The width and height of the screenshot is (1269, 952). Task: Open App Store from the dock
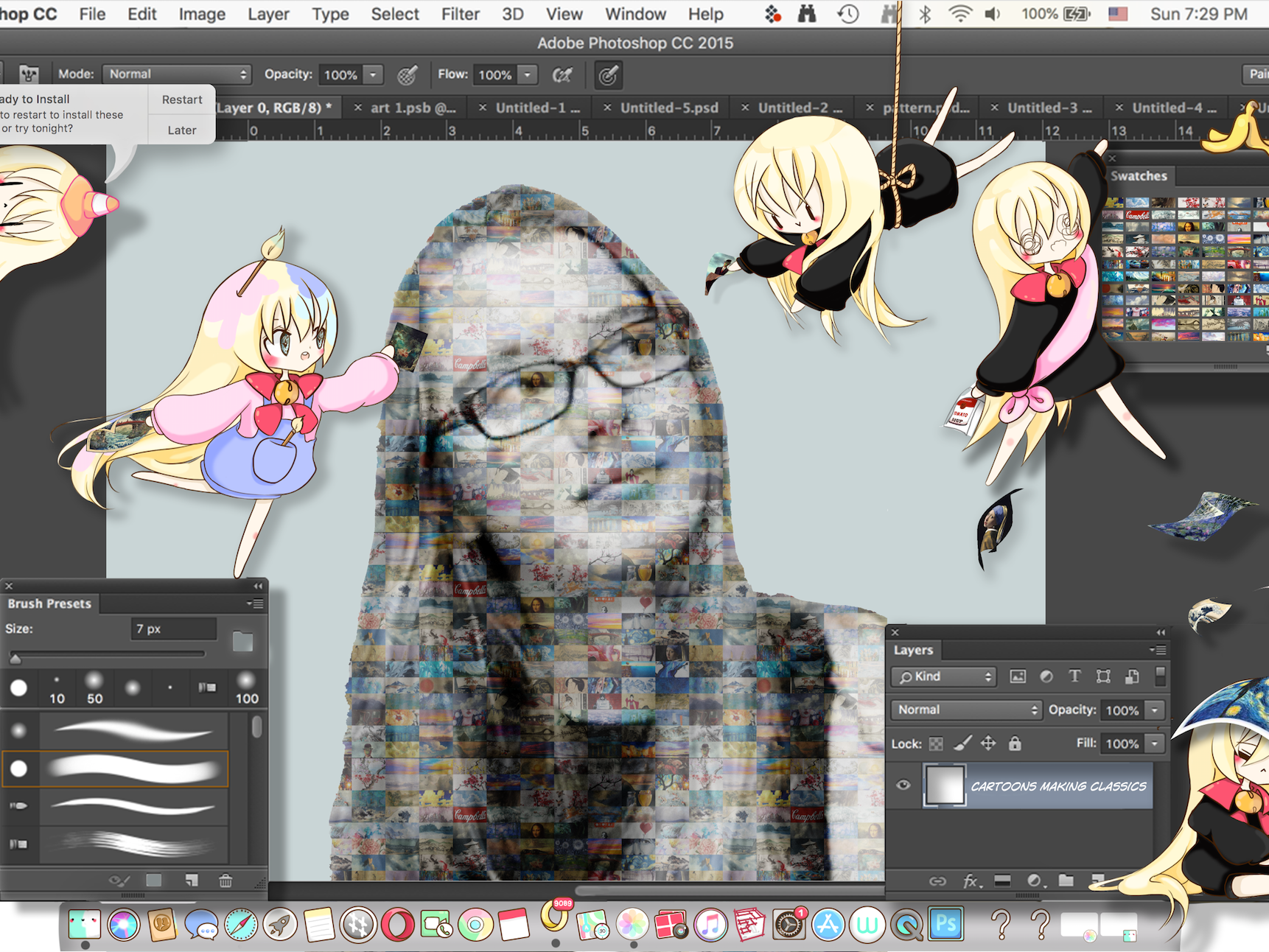point(828,925)
